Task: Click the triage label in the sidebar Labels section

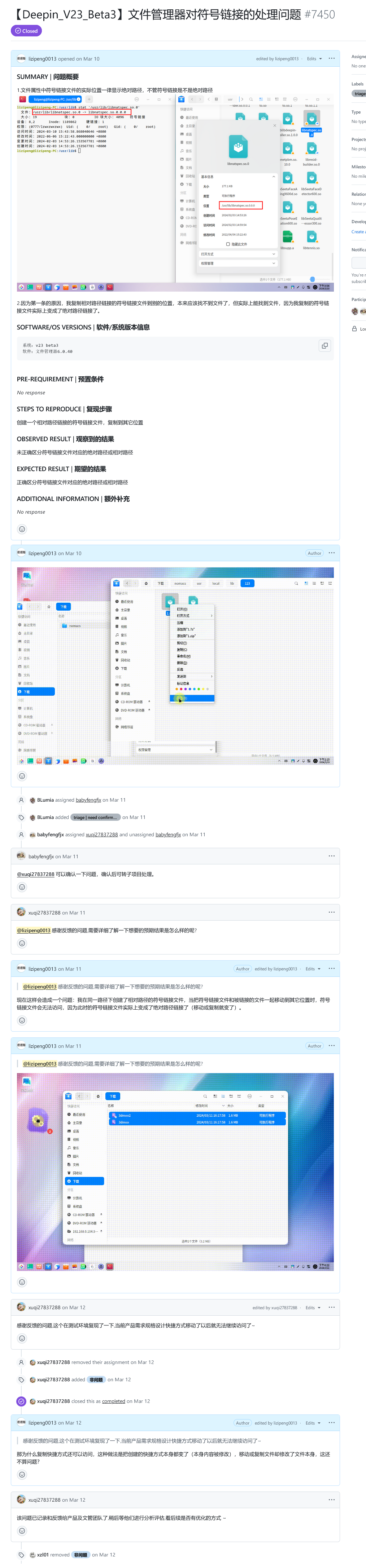Action: pyautogui.click(x=359, y=94)
